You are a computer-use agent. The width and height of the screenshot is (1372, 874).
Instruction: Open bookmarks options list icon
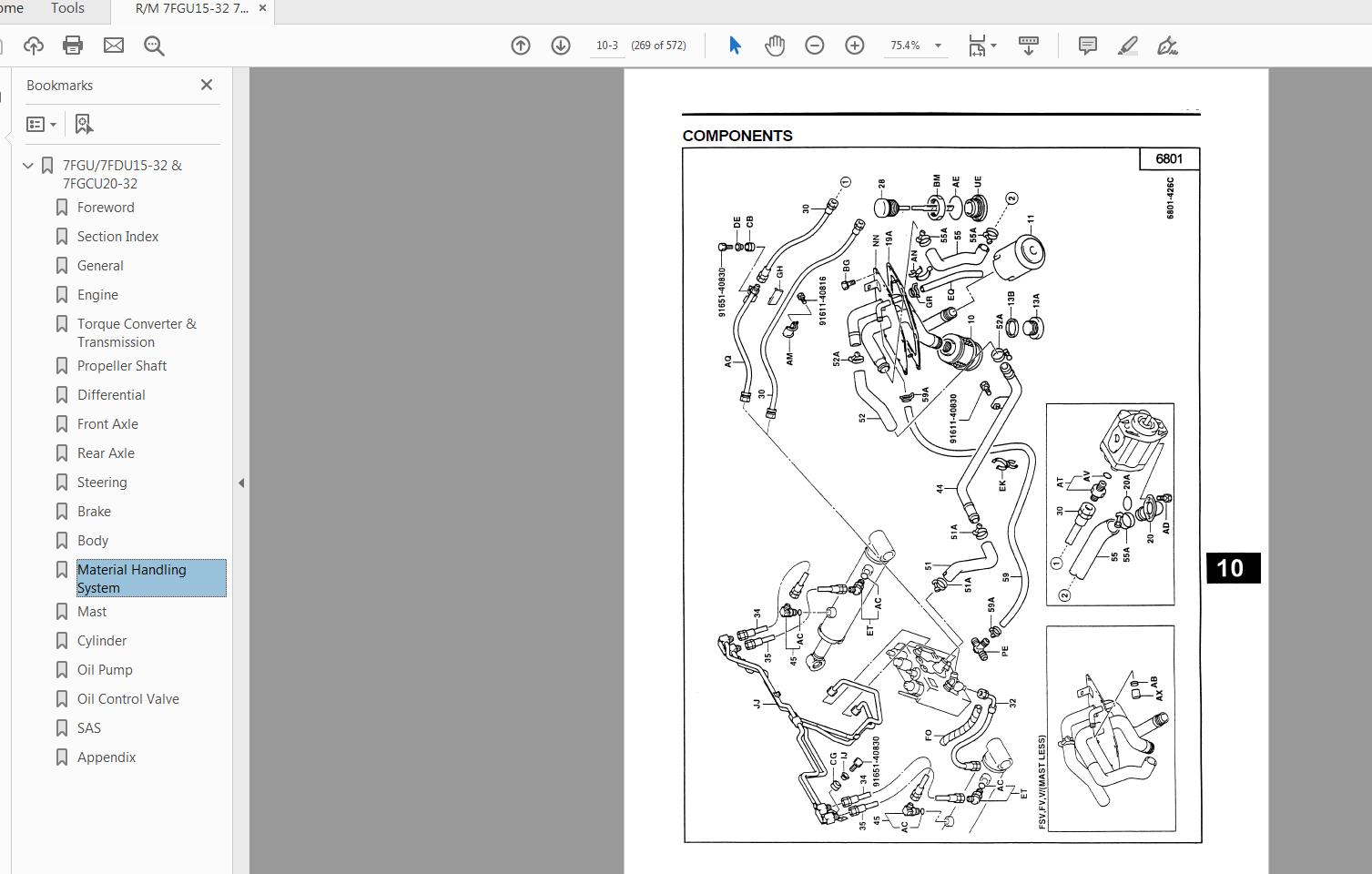[x=41, y=124]
